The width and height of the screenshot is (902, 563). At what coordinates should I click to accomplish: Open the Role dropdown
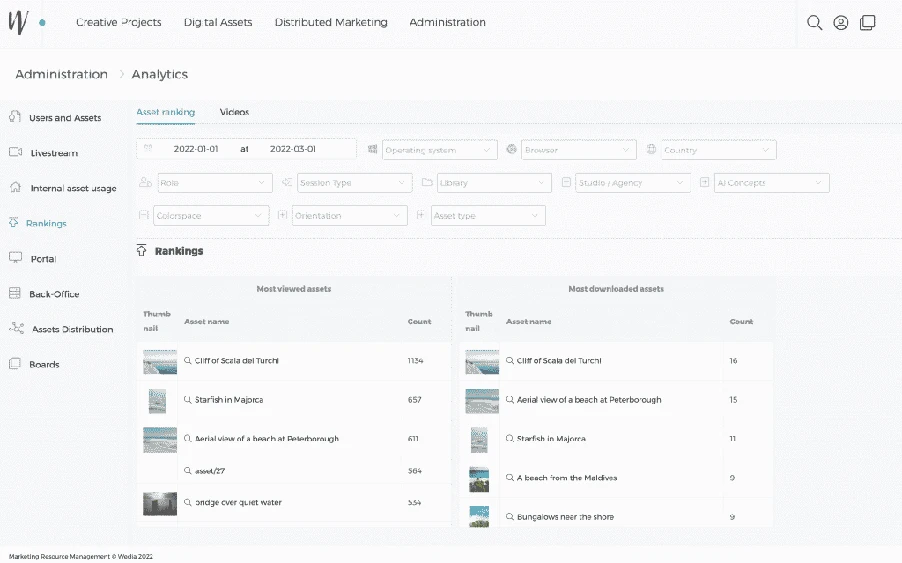pyautogui.click(x=215, y=183)
